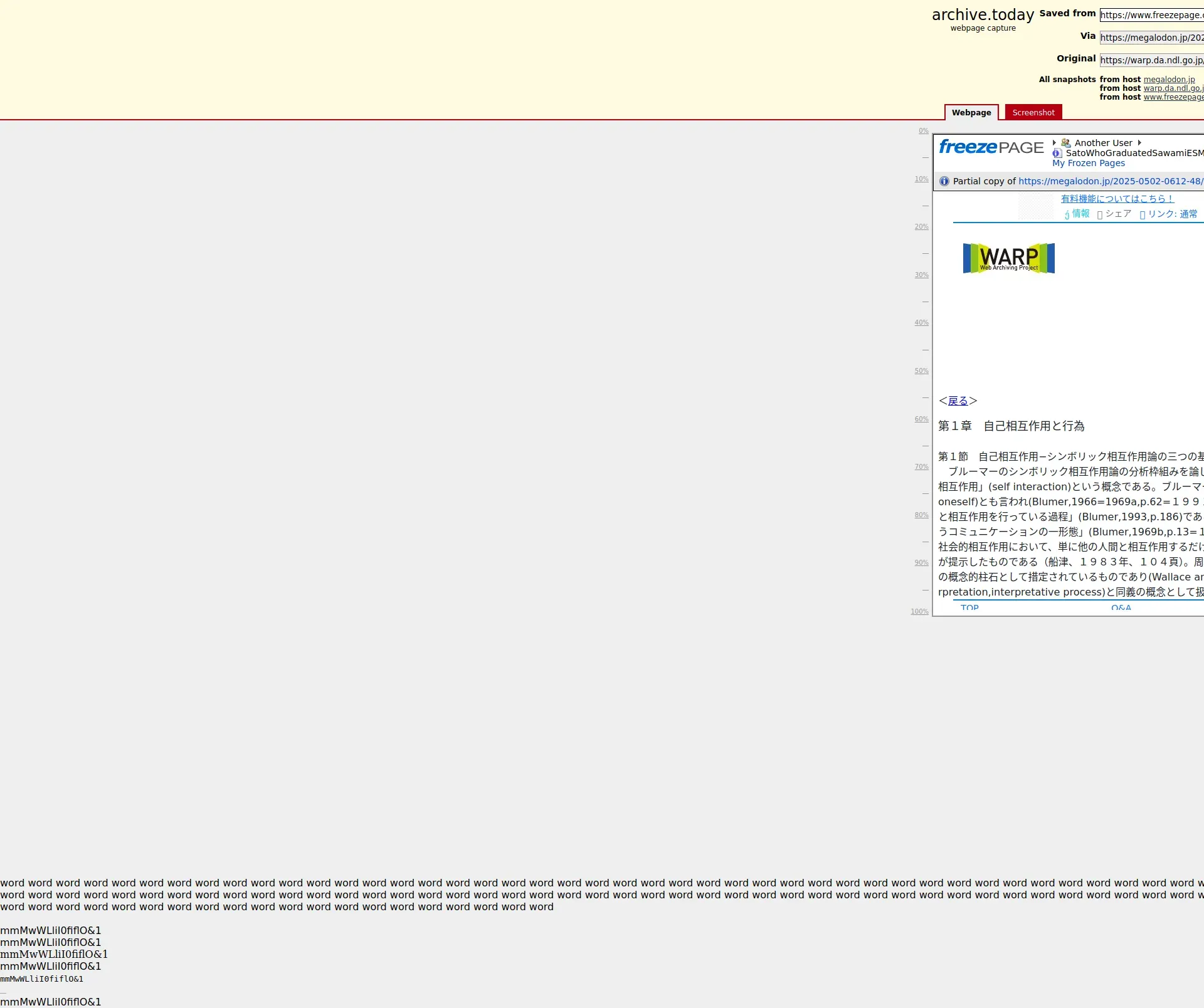Click the document icon beside SatoWhoGraduatedSawamiESM
The width and height of the screenshot is (1204, 1008).
point(1057,153)
